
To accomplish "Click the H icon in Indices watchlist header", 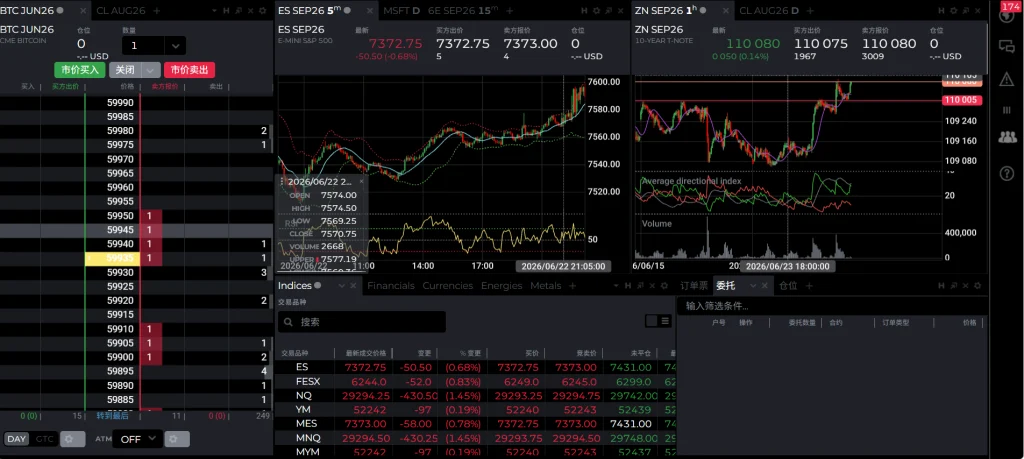I will pos(628,285).
